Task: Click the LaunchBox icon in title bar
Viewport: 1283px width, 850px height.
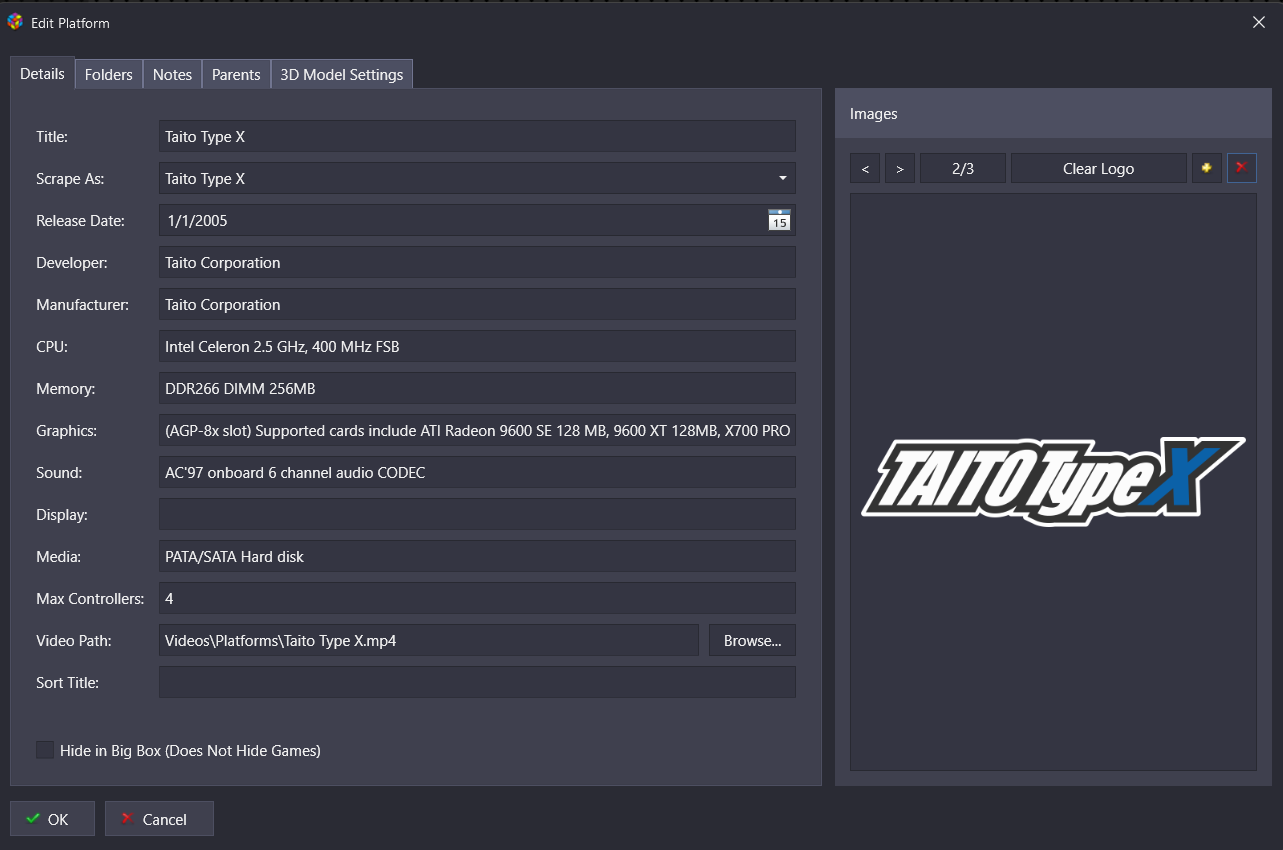Action: pyautogui.click(x=15, y=22)
